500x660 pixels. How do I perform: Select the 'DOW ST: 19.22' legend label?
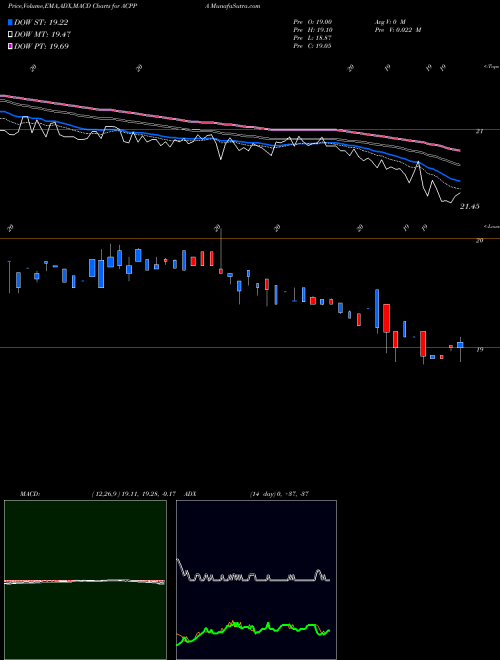(x=41, y=22)
